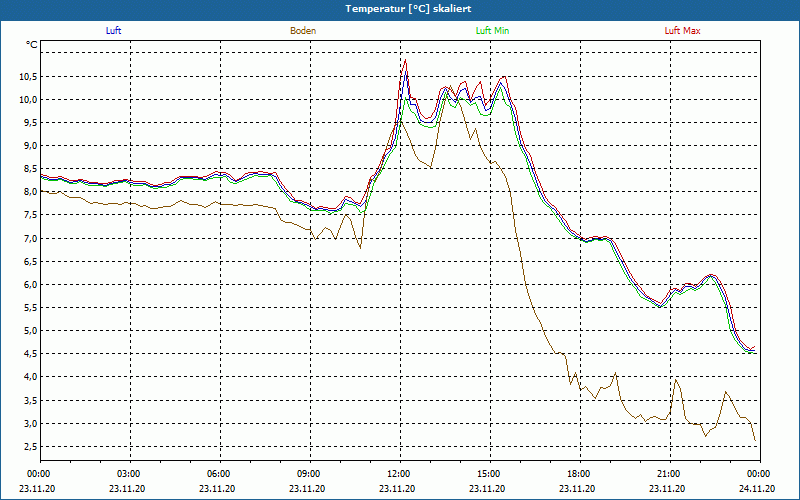Click the 5,0 y-axis value
Image resolution: width=800 pixels, height=500 pixels.
click(x=31, y=331)
